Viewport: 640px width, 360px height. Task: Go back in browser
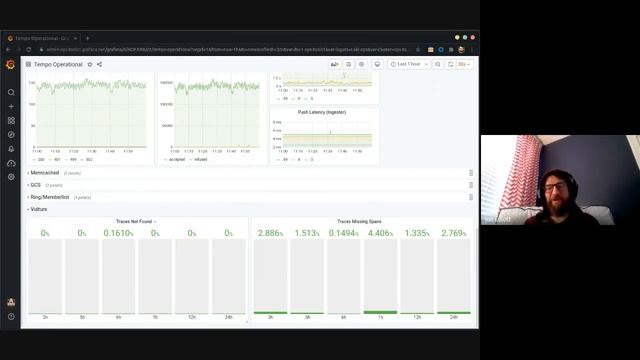(x=9, y=49)
